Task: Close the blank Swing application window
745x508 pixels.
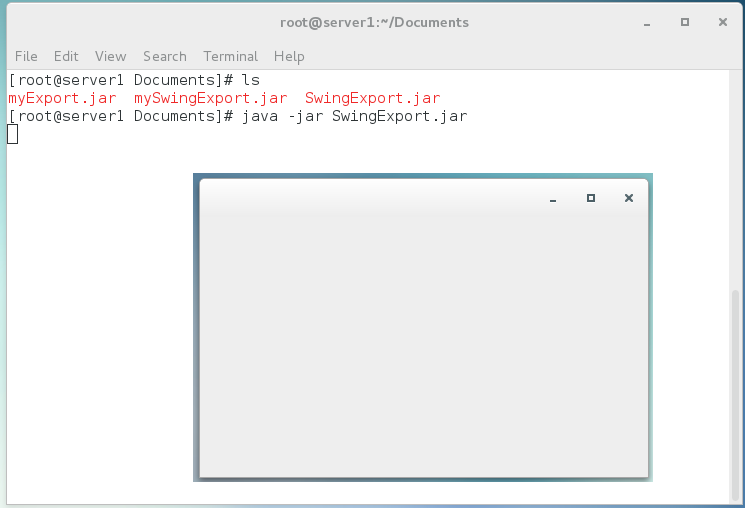Action: point(629,198)
